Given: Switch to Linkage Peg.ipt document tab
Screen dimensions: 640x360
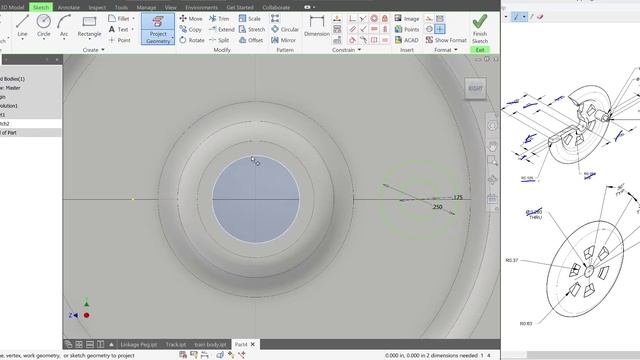Looking at the screenshot, I should click(139, 344).
